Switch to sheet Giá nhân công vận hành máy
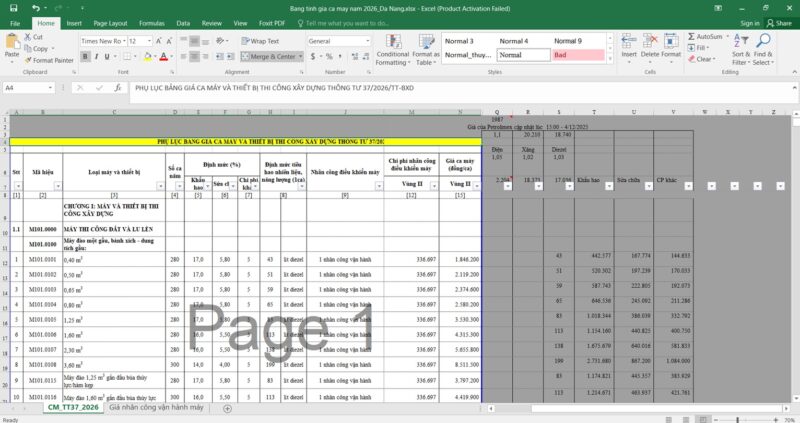This screenshot has height=423, width=800. pyautogui.click(x=156, y=407)
